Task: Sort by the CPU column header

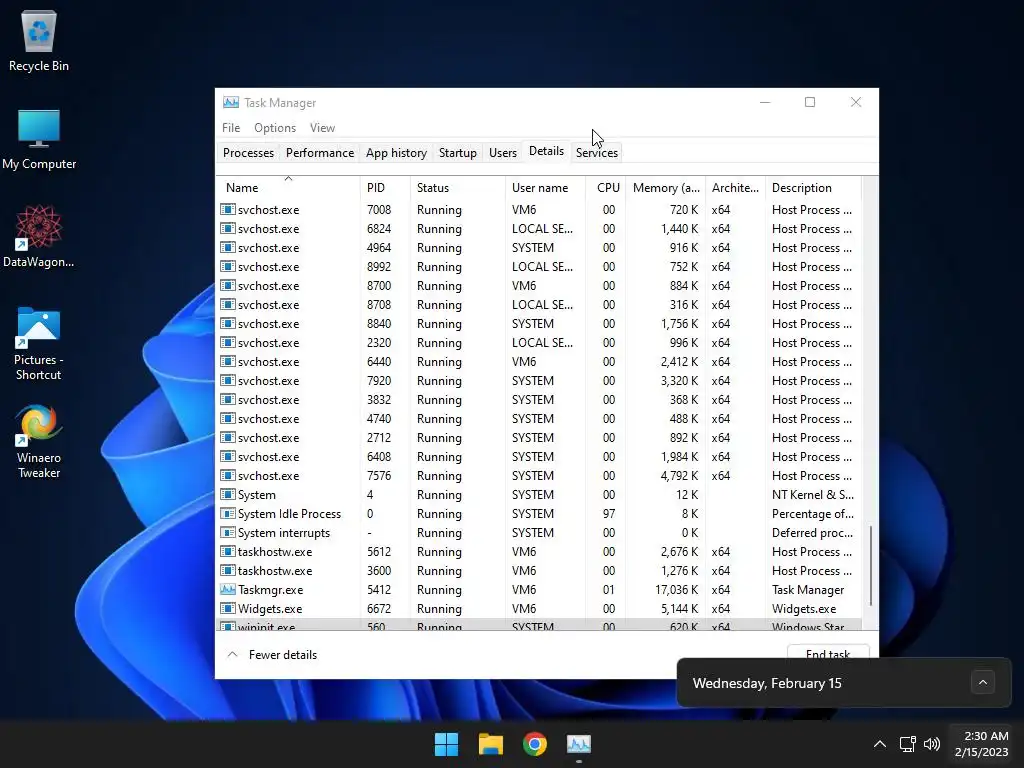Action: [605, 187]
